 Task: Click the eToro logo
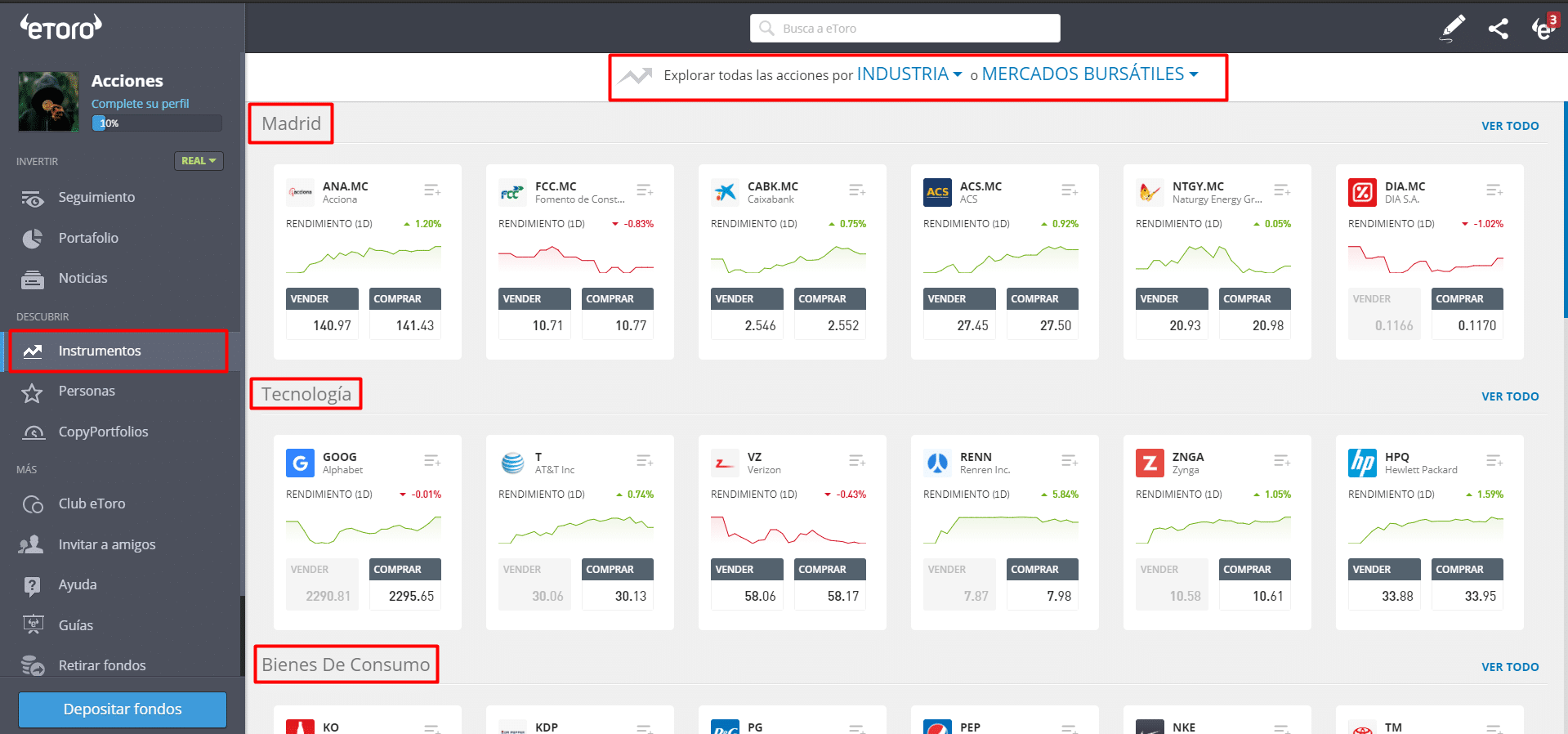pyautogui.click(x=61, y=28)
